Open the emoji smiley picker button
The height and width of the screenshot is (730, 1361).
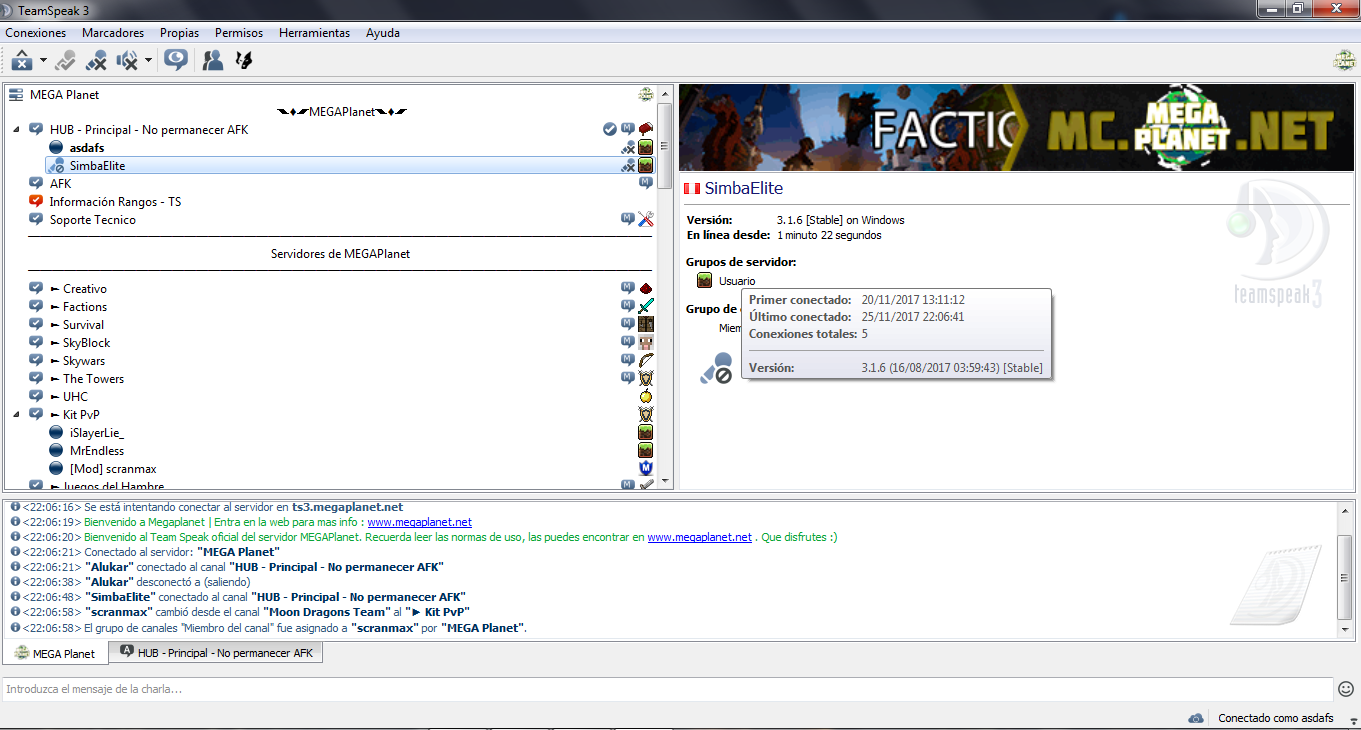pos(1346,689)
